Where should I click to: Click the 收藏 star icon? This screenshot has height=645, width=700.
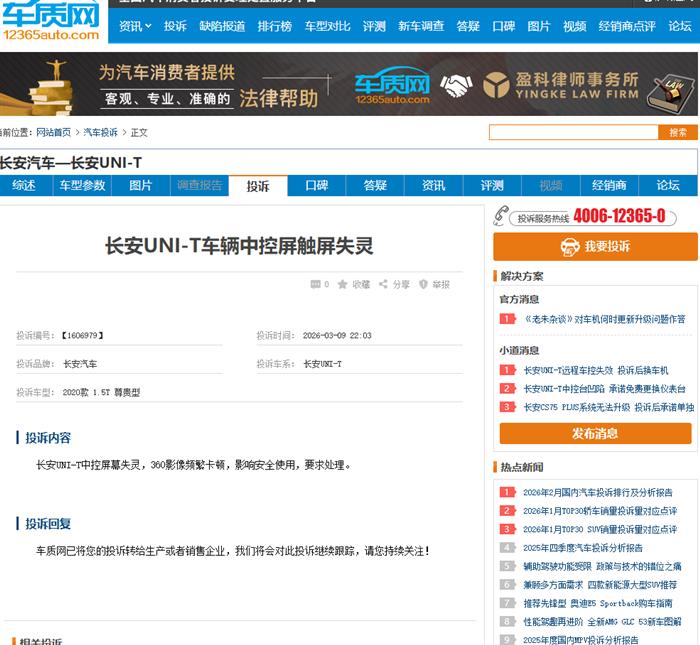click(343, 285)
